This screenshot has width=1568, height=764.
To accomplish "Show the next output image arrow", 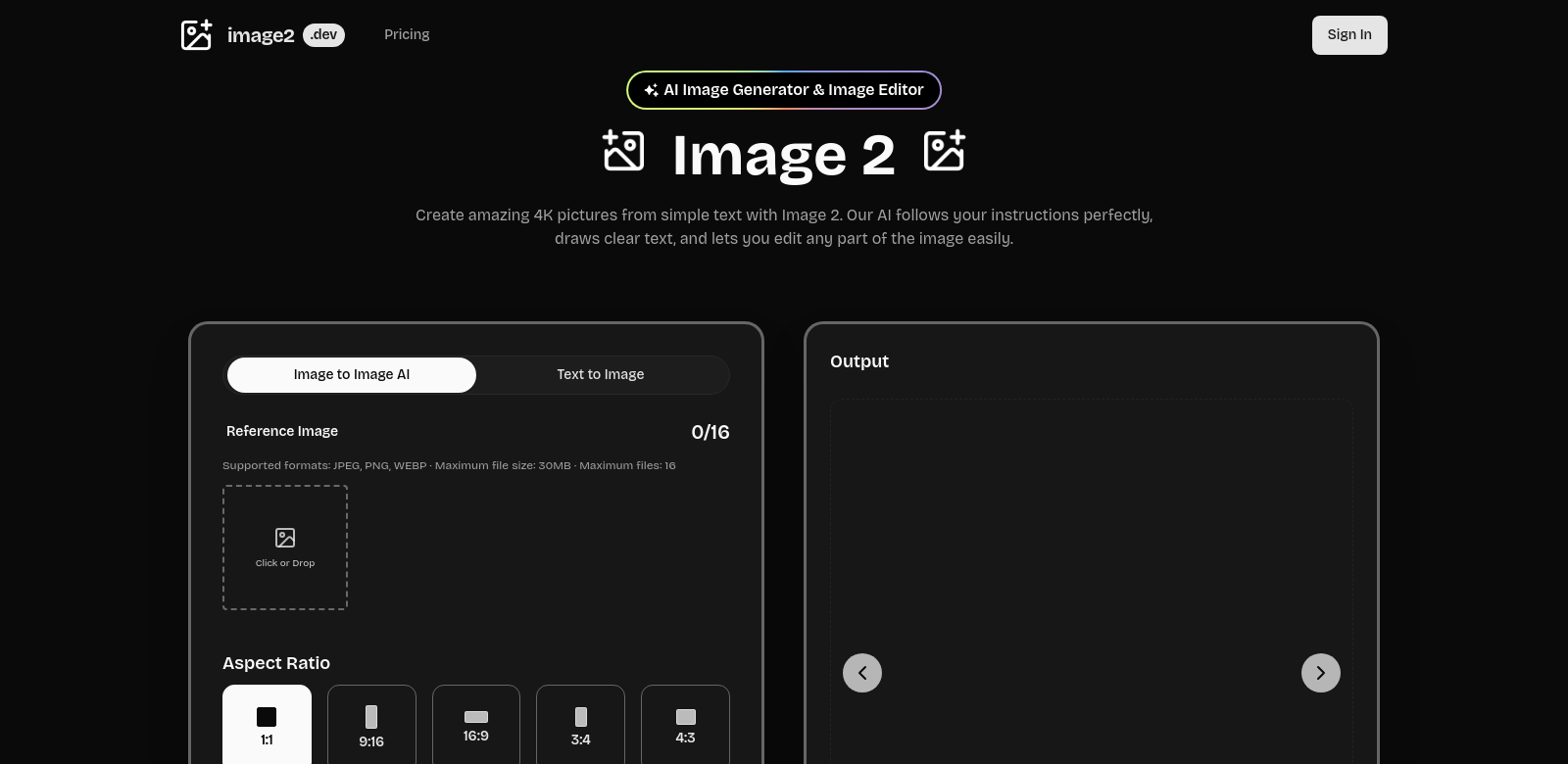I will [x=1321, y=673].
